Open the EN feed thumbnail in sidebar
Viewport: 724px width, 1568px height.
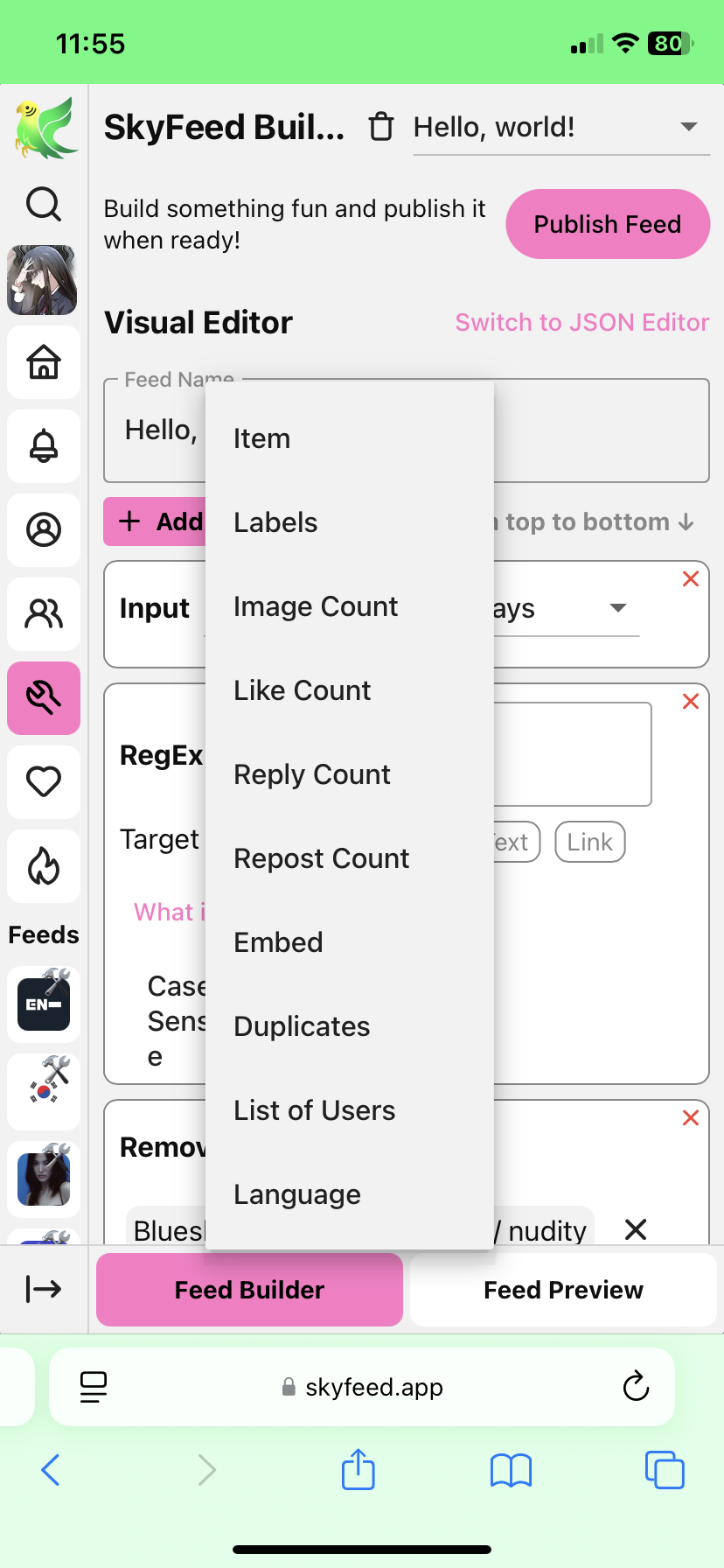click(x=44, y=1004)
